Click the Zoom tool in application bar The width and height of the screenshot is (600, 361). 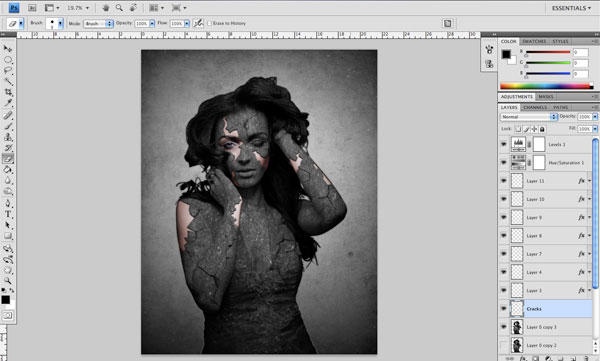[x=119, y=8]
